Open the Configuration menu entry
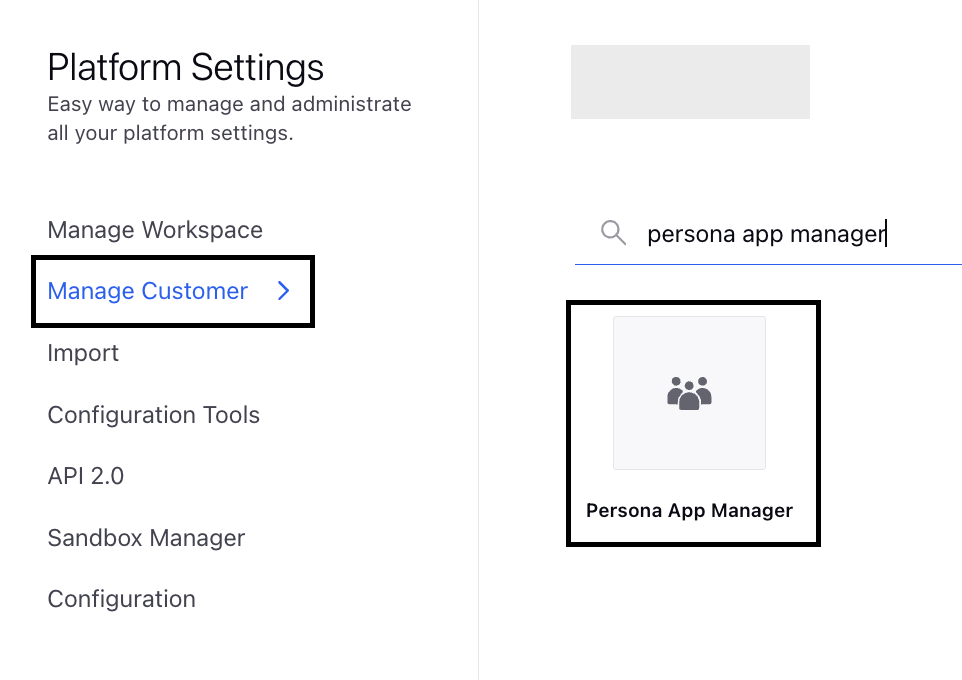 click(x=121, y=599)
